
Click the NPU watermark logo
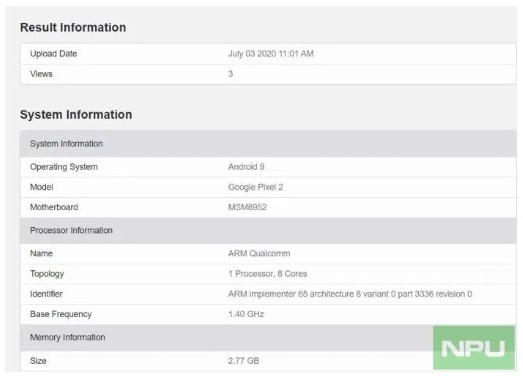tap(474, 348)
